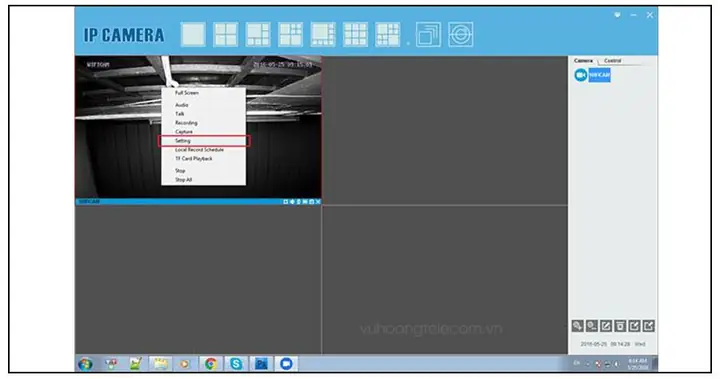This screenshot has width=720, height=379.
Task: Click the WIFICAM overlay text in the video
Action: (x=98, y=65)
